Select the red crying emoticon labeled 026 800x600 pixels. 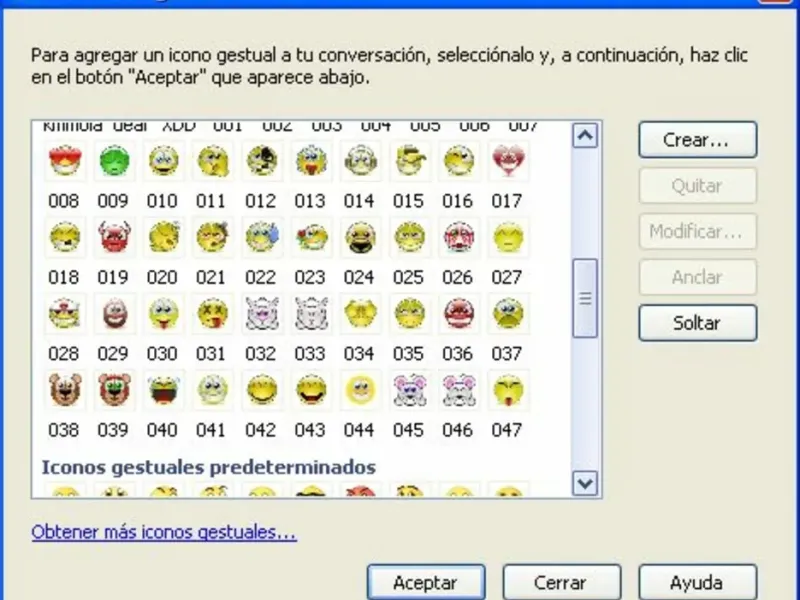(459, 237)
